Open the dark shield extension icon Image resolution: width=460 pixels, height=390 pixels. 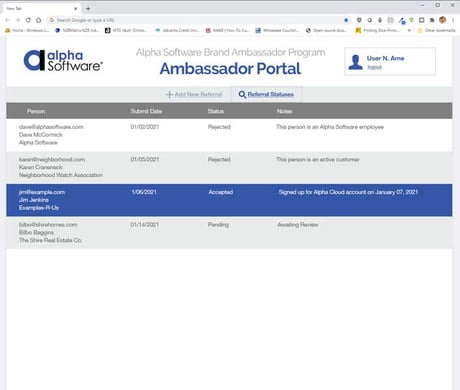coord(359,20)
